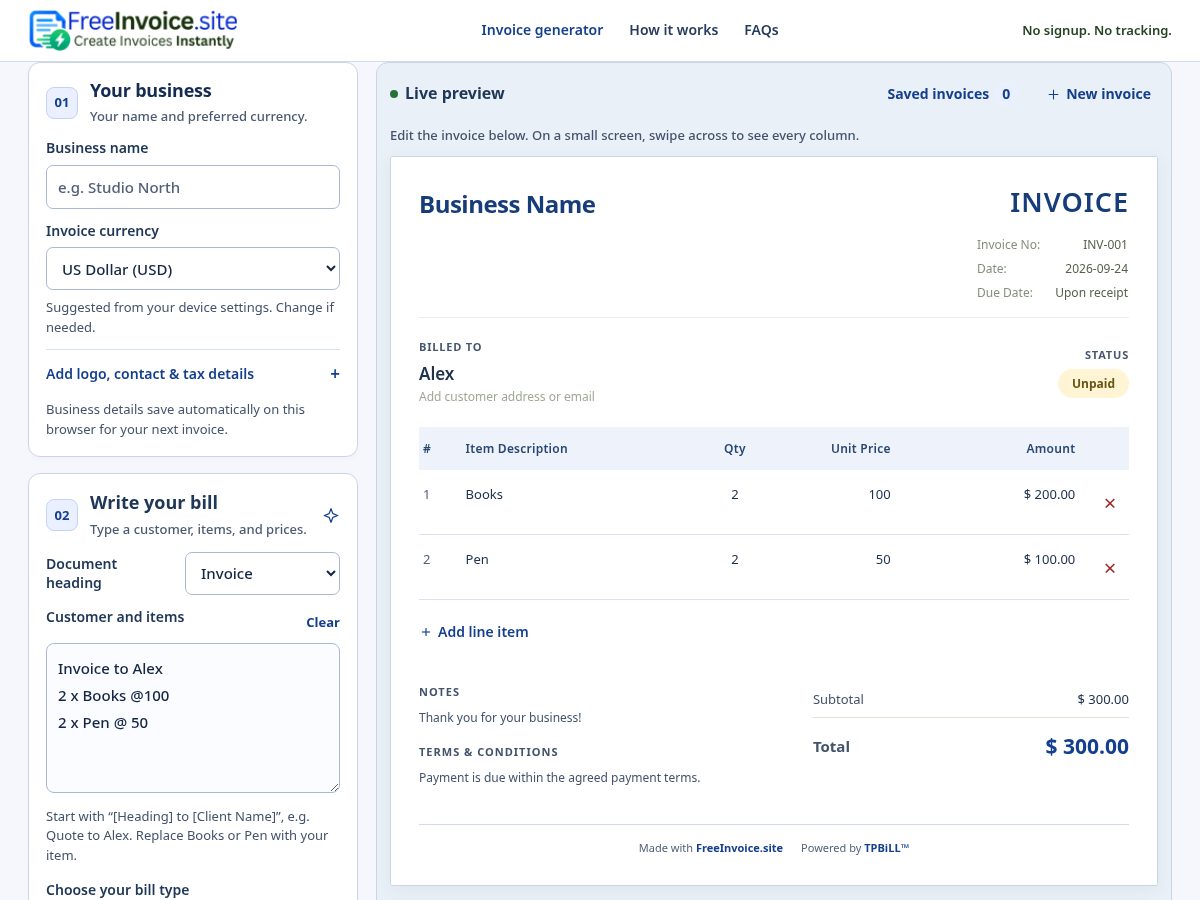The width and height of the screenshot is (1200, 900).
Task: Open the Document heading dropdown
Action: [262, 574]
